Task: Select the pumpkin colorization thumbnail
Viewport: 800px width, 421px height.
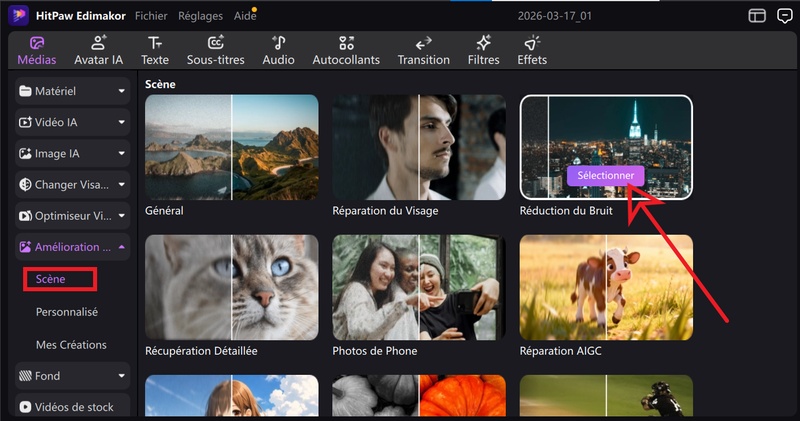Action: click(419, 396)
